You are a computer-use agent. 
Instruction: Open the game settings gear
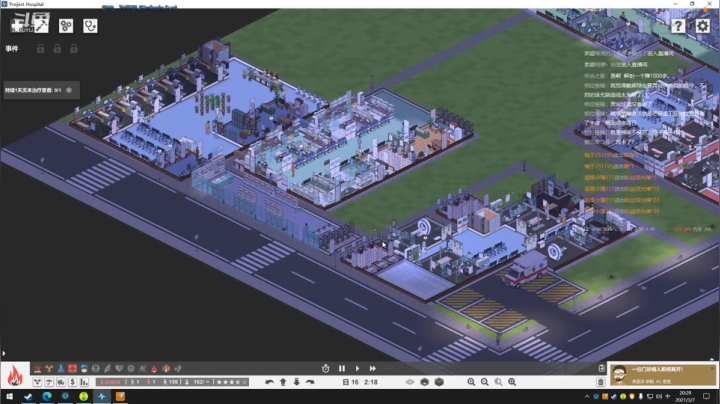click(x=703, y=26)
